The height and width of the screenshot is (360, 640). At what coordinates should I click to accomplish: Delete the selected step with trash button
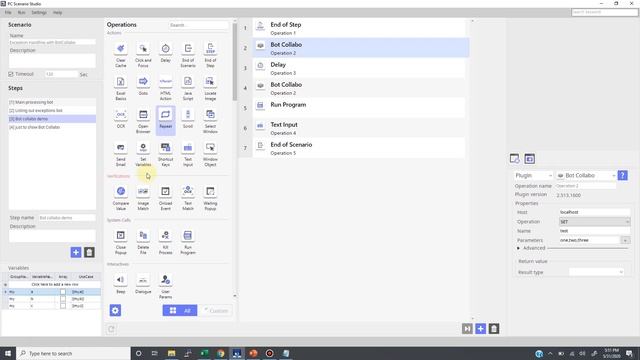[x=89, y=252]
